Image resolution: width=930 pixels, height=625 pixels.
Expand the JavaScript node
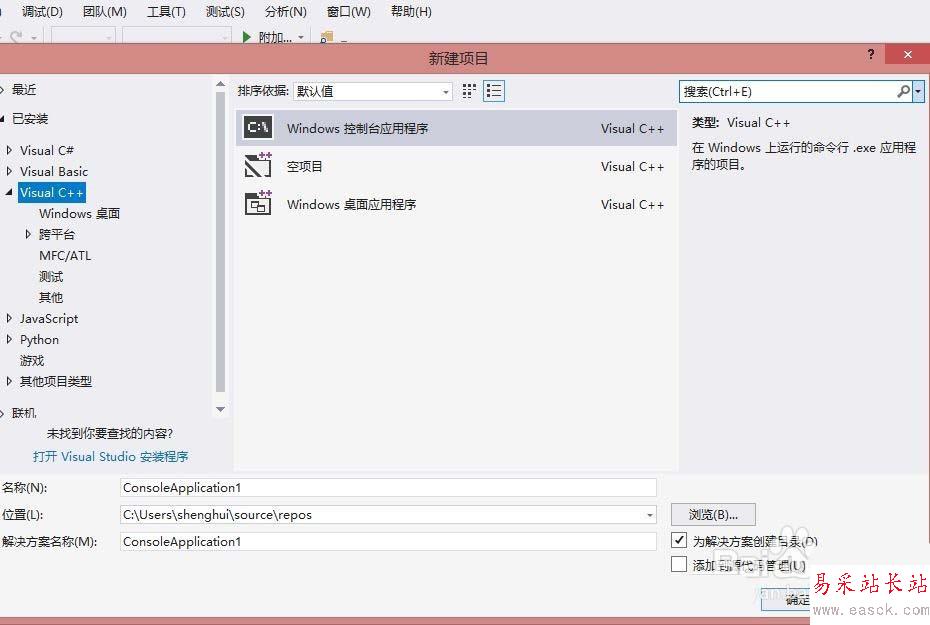click(x=9, y=318)
